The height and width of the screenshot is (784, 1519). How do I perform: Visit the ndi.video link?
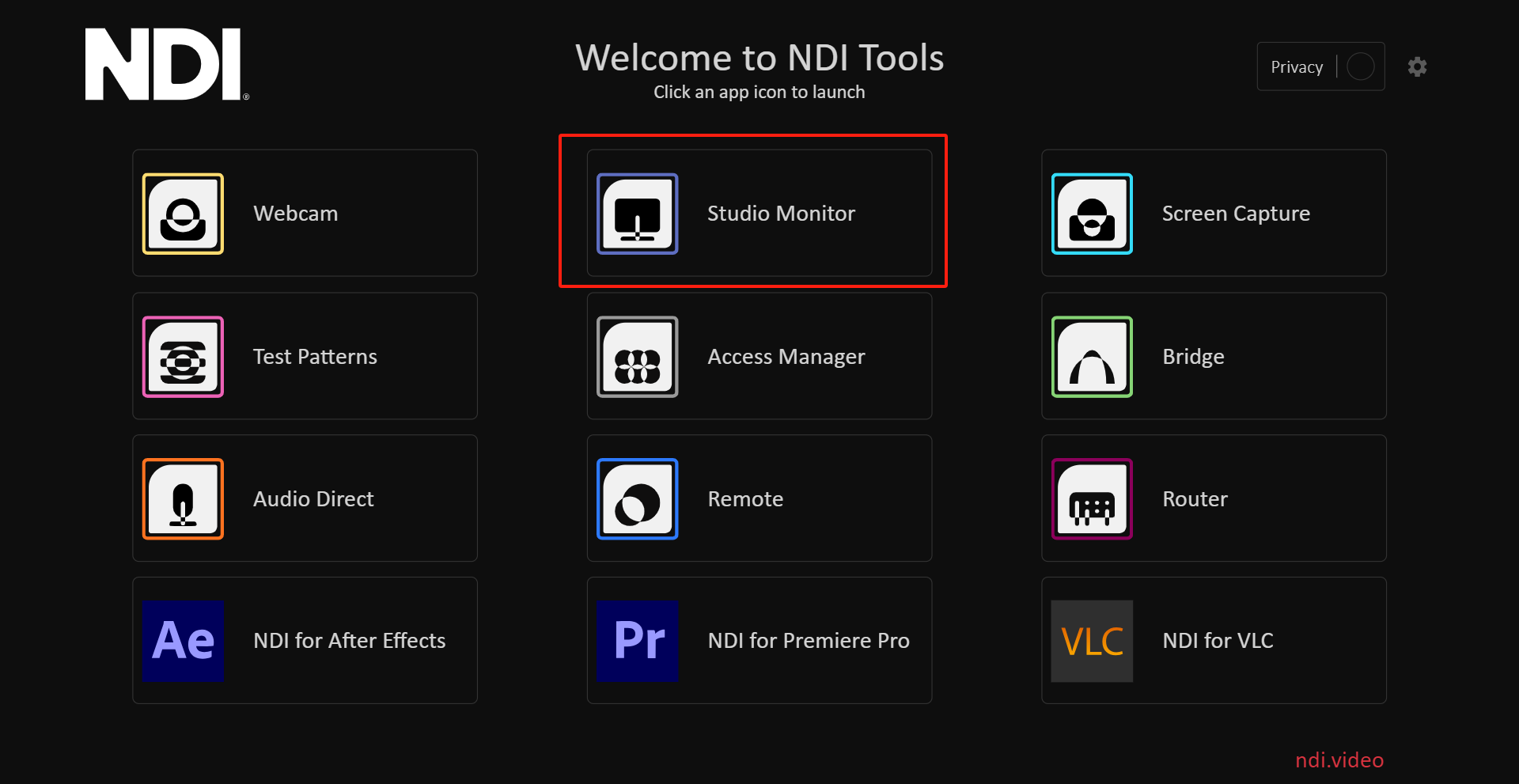(x=1339, y=759)
